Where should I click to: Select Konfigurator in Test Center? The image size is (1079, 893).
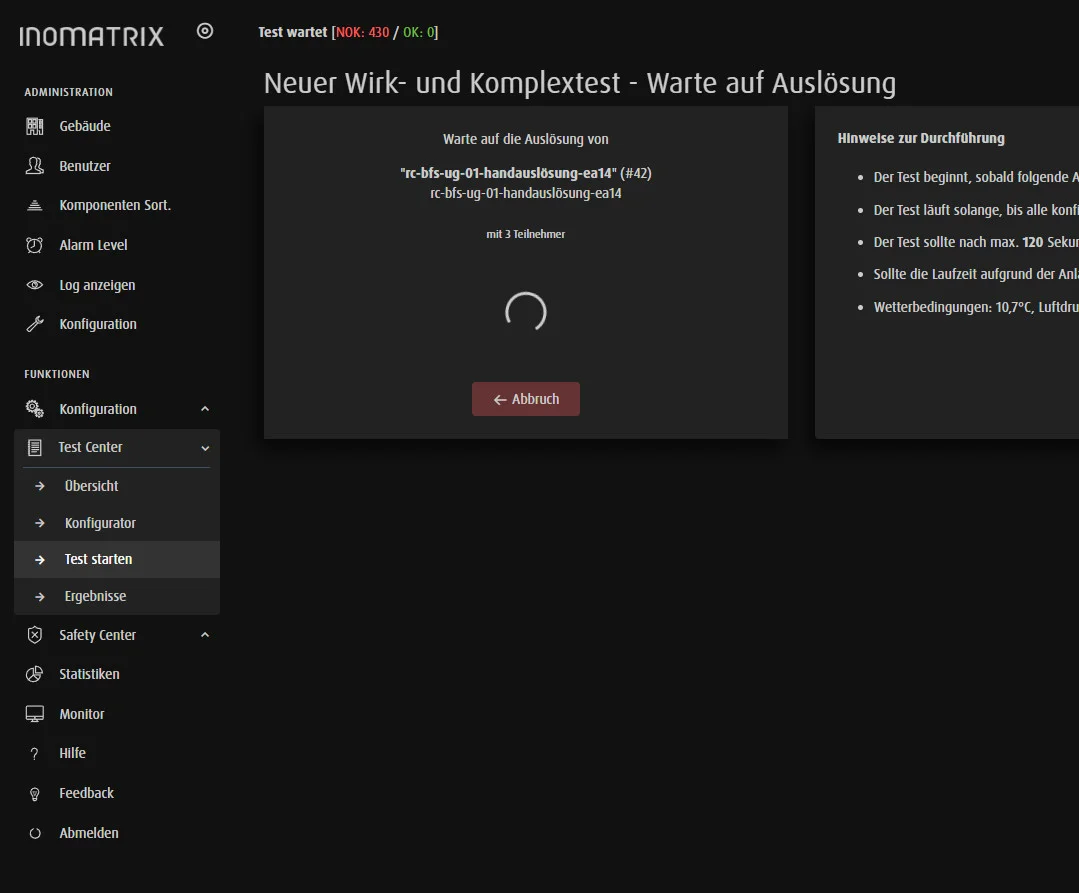(100, 523)
